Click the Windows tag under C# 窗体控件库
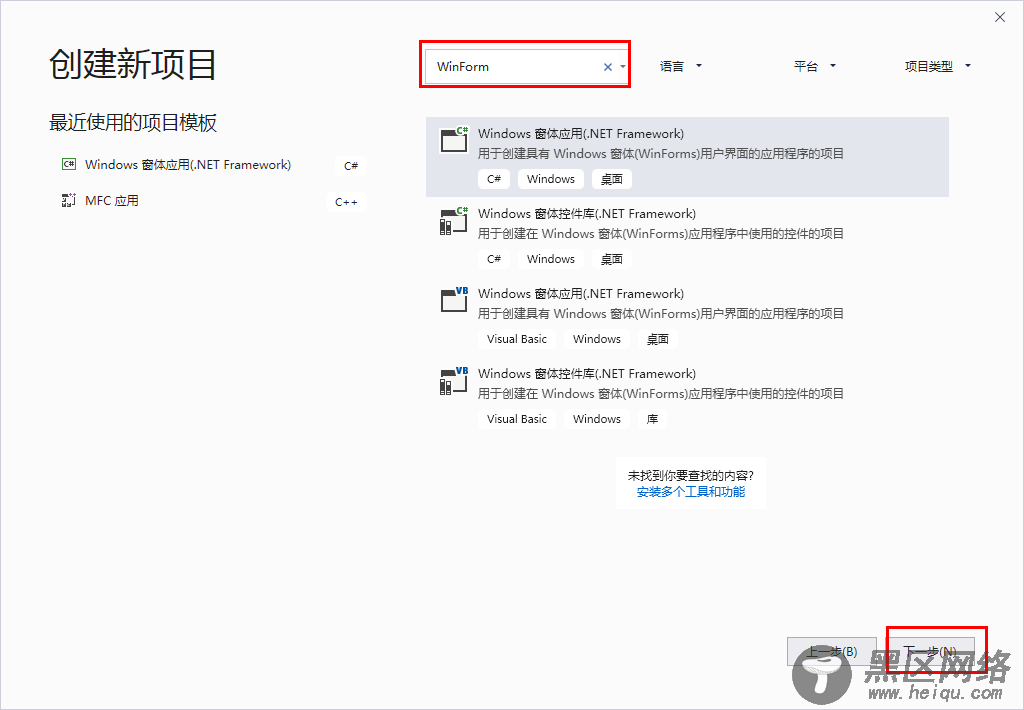Image resolution: width=1024 pixels, height=710 pixels. (551, 259)
